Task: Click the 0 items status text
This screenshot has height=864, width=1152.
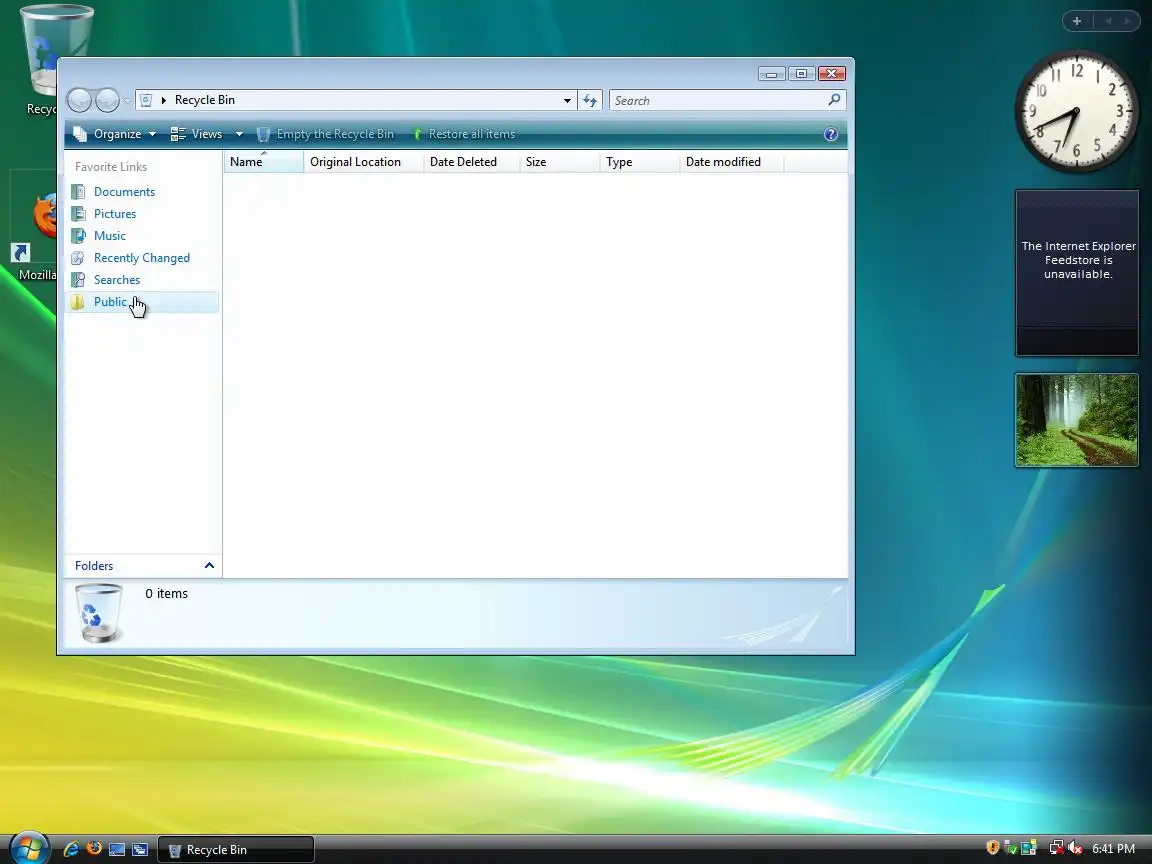Action: (167, 594)
